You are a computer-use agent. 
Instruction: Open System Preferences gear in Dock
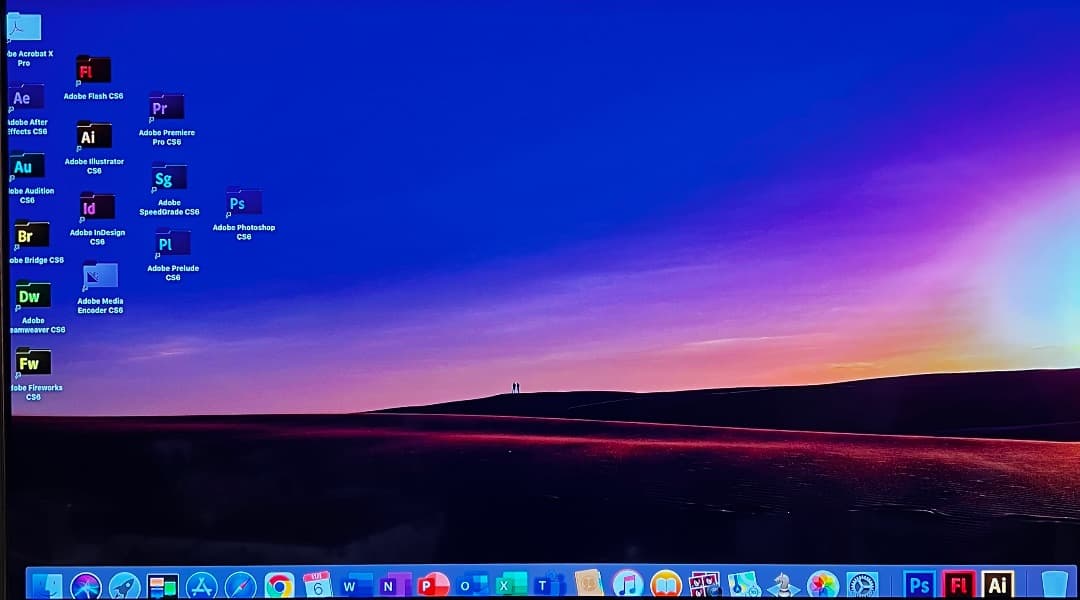tap(861, 585)
